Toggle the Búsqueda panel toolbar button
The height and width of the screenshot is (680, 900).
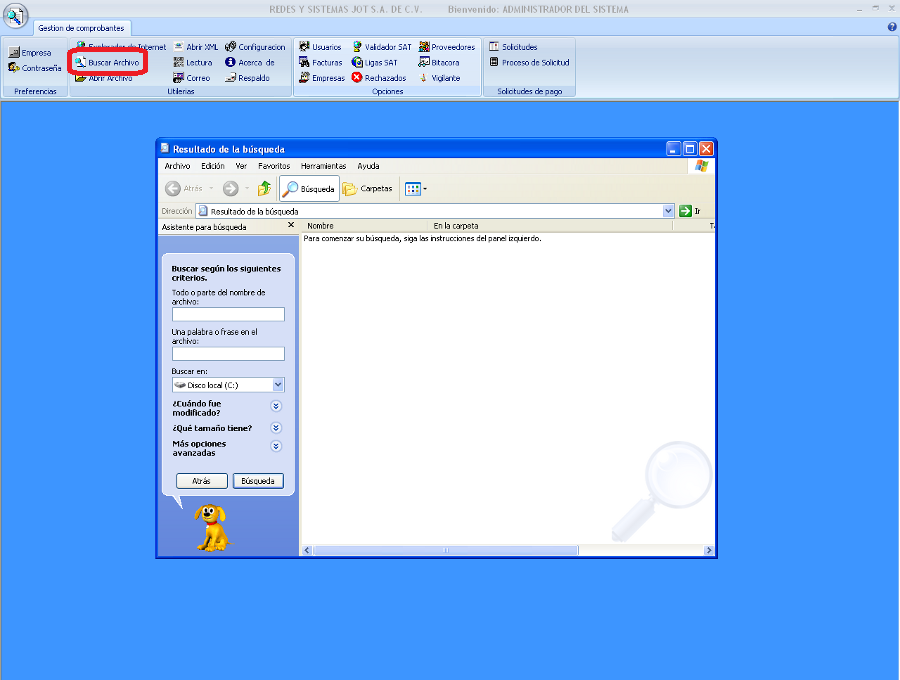pyautogui.click(x=308, y=188)
